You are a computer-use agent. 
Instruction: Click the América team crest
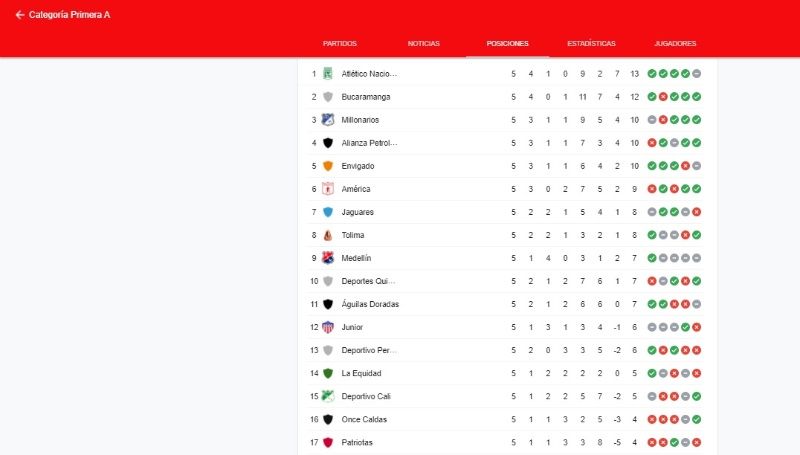click(x=328, y=189)
